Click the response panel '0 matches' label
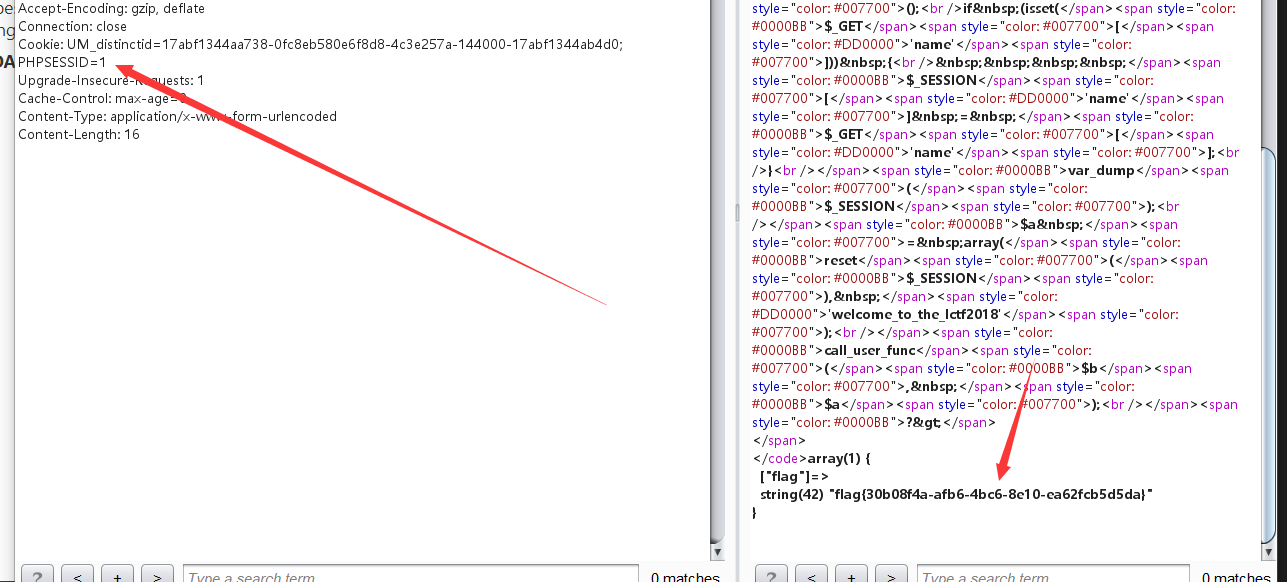This screenshot has height=582, width=1287. pyautogui.click(x=1236, y=576)
